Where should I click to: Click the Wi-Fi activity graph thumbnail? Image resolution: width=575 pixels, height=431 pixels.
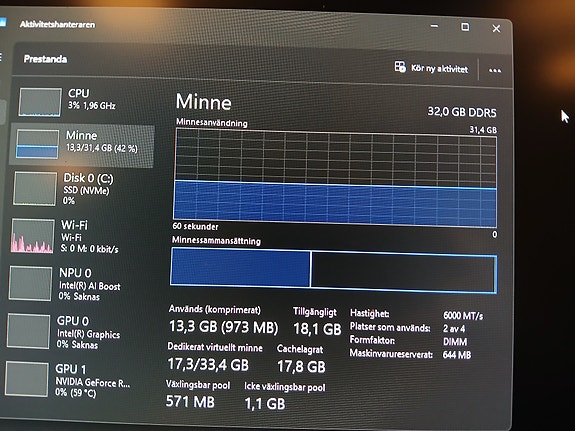[33, 236]
